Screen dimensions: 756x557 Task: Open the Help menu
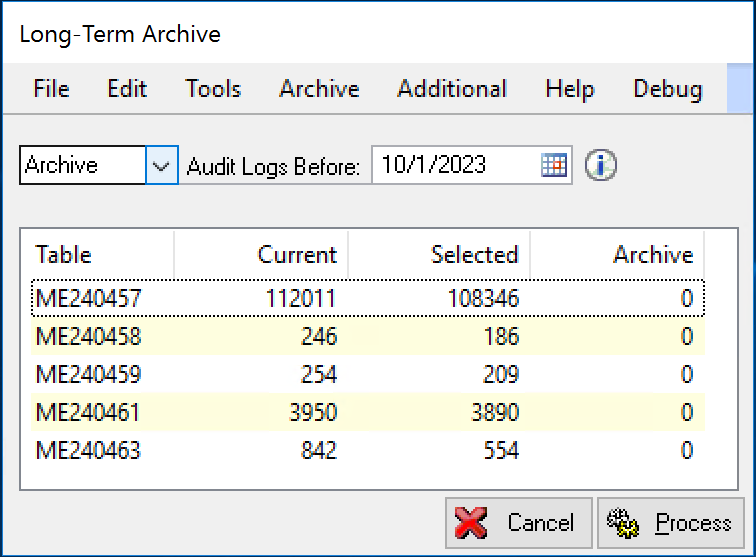570,89
